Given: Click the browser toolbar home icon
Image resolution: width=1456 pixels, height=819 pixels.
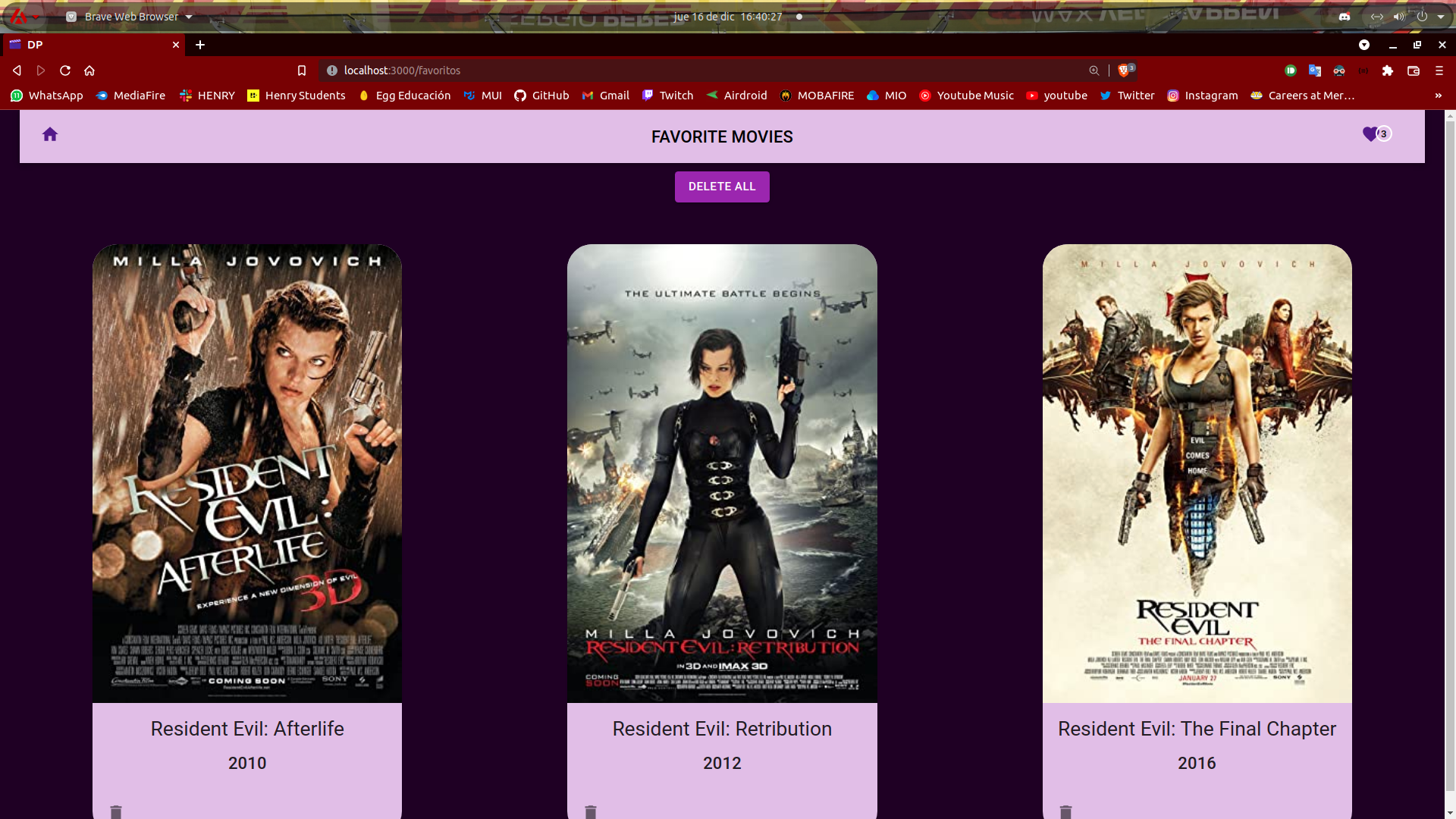Looking at the screenshot, I should pyautogui.click(x=89, y=70).
